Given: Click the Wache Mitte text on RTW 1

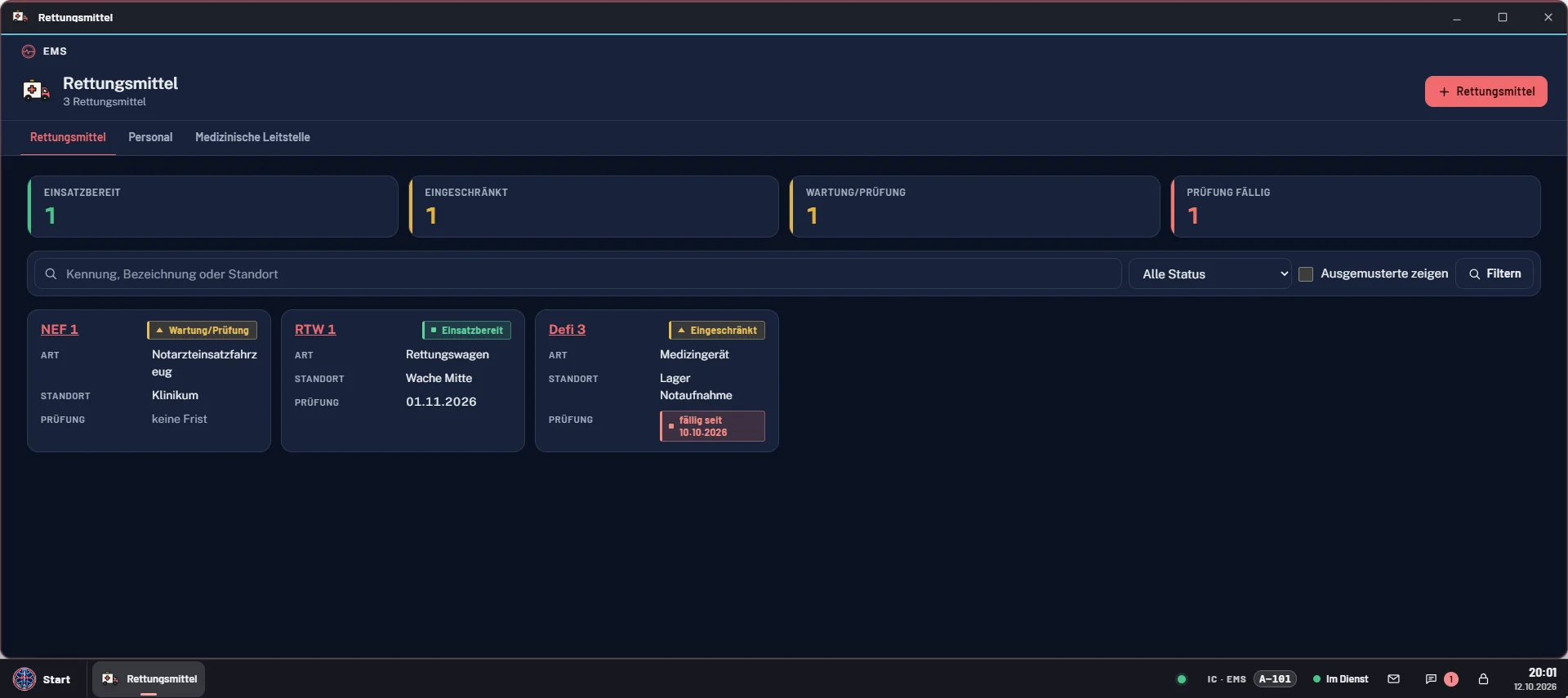Looking at the screenshot, I should tap(439, 378).
